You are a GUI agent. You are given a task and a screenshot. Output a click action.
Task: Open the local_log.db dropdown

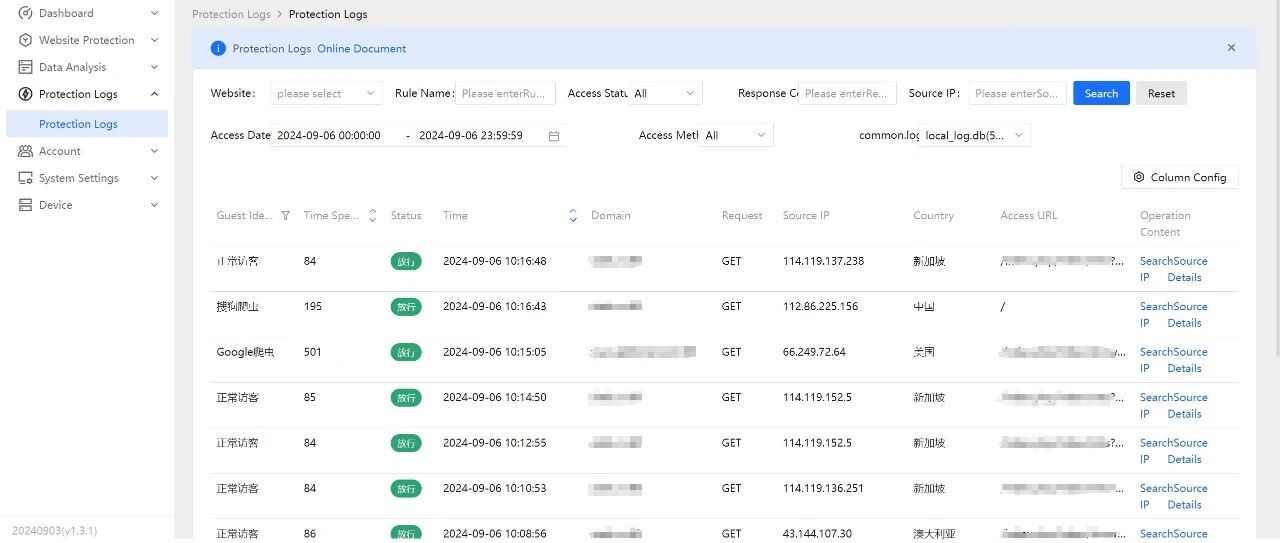(975, 135)
